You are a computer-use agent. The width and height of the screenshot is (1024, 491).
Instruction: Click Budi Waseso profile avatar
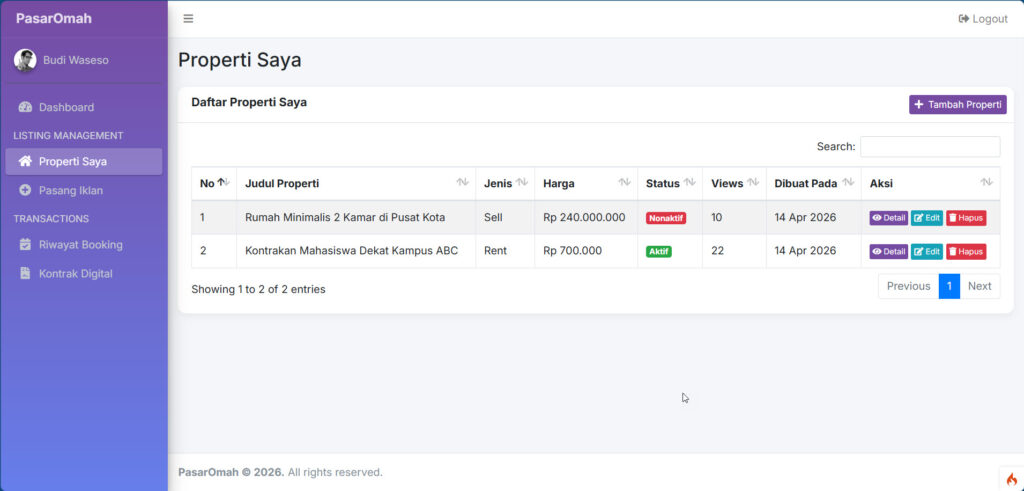(25, 60)
